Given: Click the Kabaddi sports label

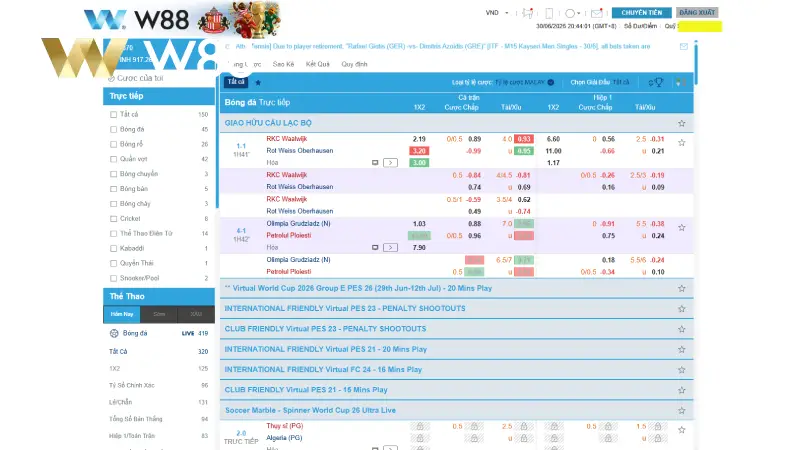Looking at the screenshot, I should (132, 248).
